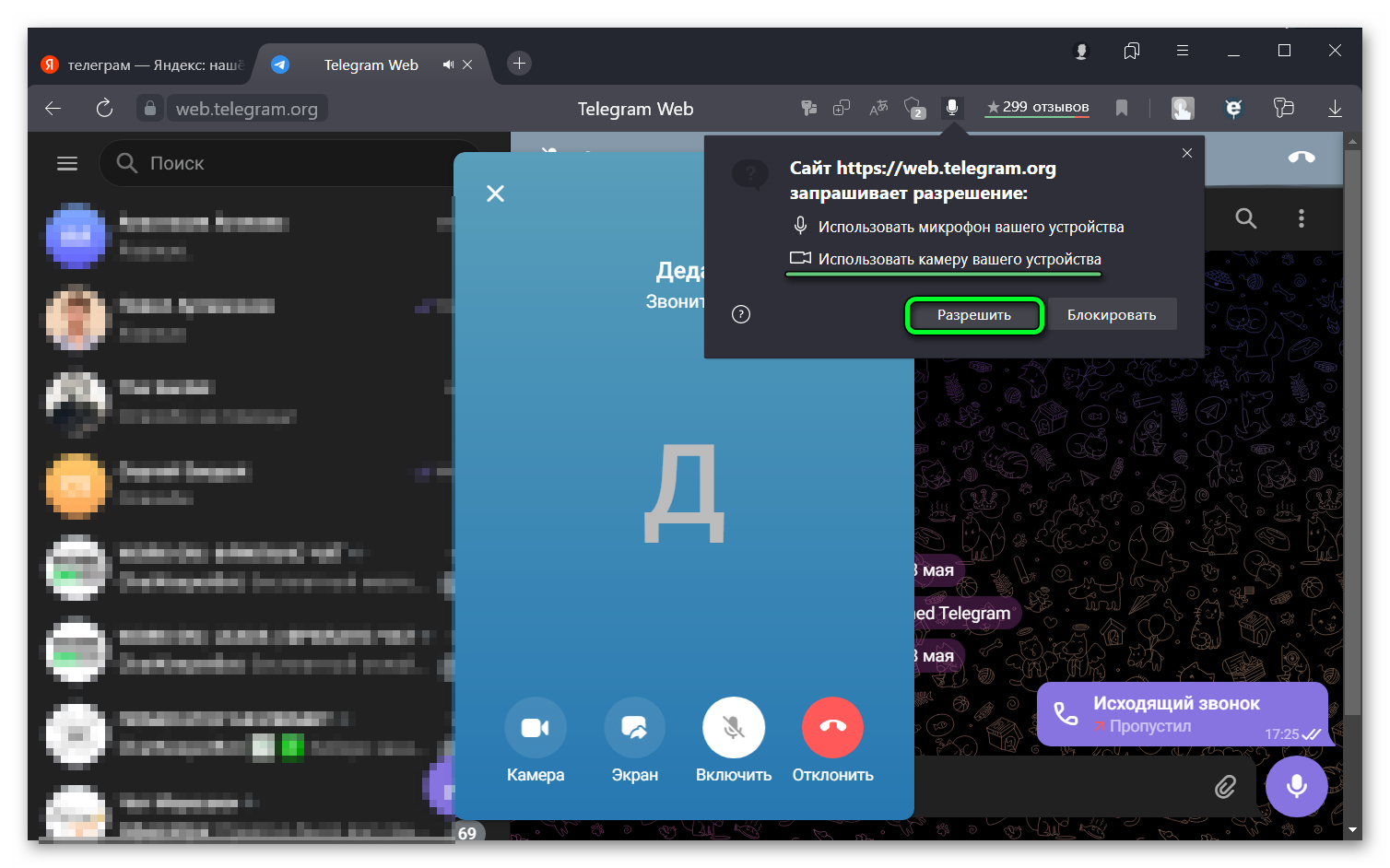Decline the call with red Отклонить button
The width and height of the screenshot is (1390, 868).
point(832,728)
